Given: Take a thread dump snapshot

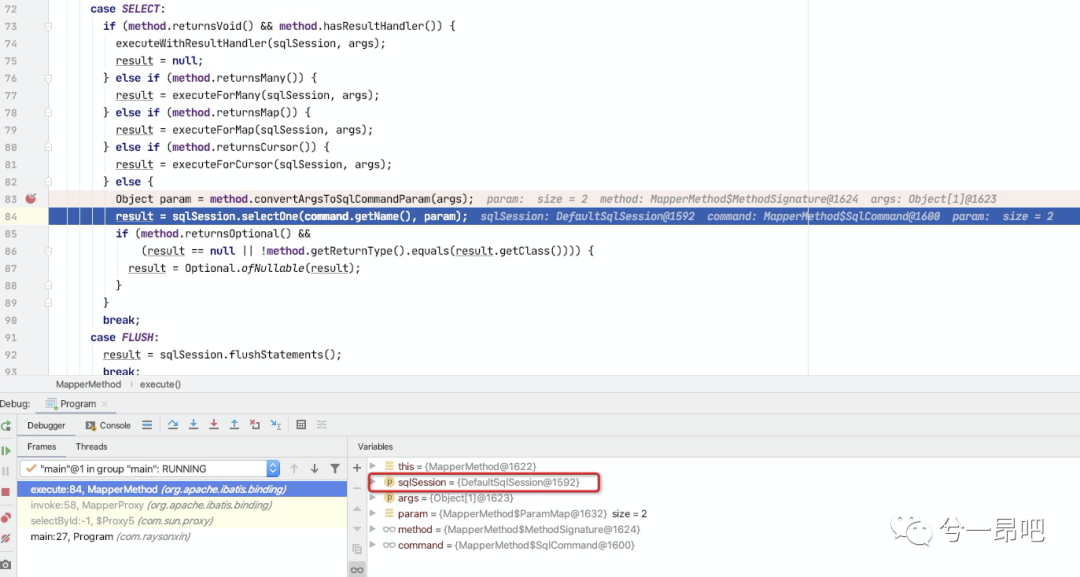Looking at the screenshot, I should pos(6,565).
